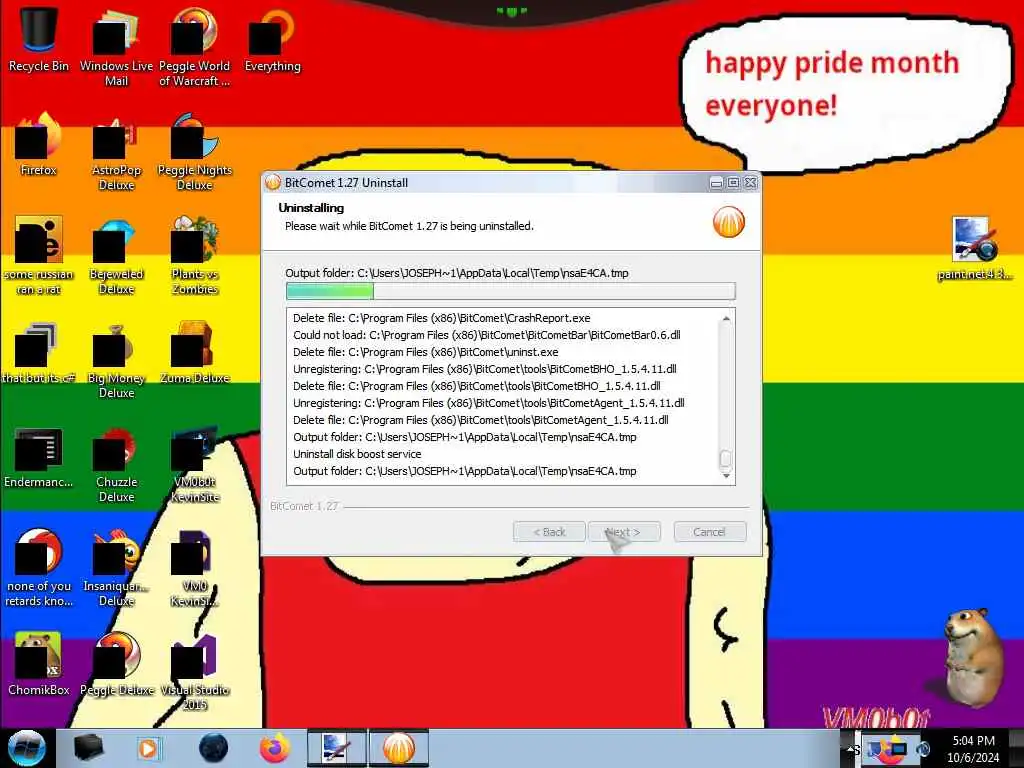Image resolution: width=1024 pixels, height=768 pixels.
Task: Select Zuma Deluxe desktop icon
Action: pos(194,353)
